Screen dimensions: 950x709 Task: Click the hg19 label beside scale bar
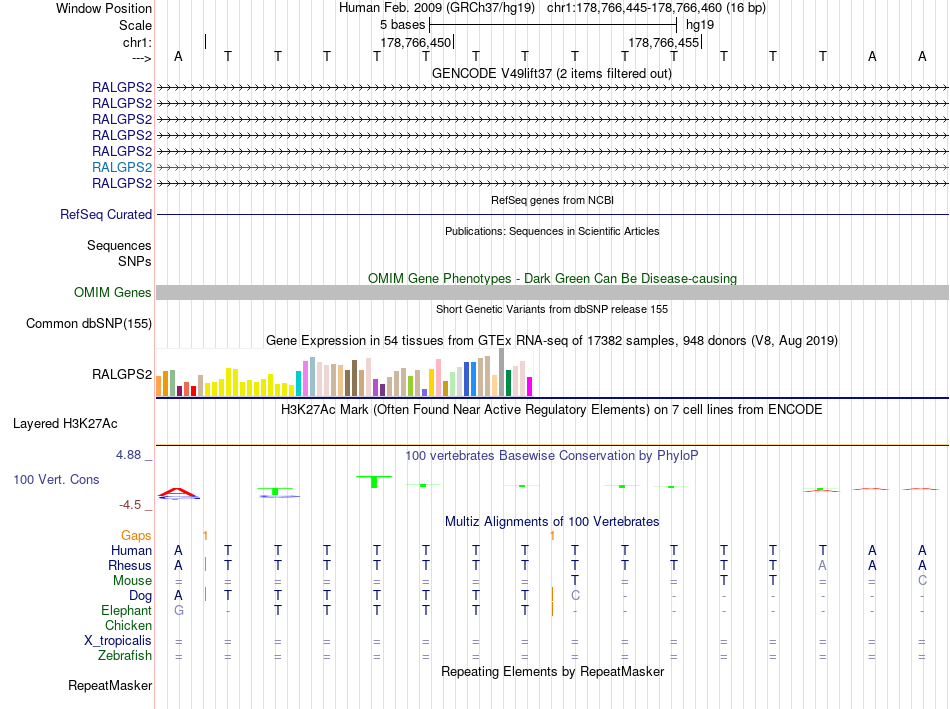click(x=700, y=25)
